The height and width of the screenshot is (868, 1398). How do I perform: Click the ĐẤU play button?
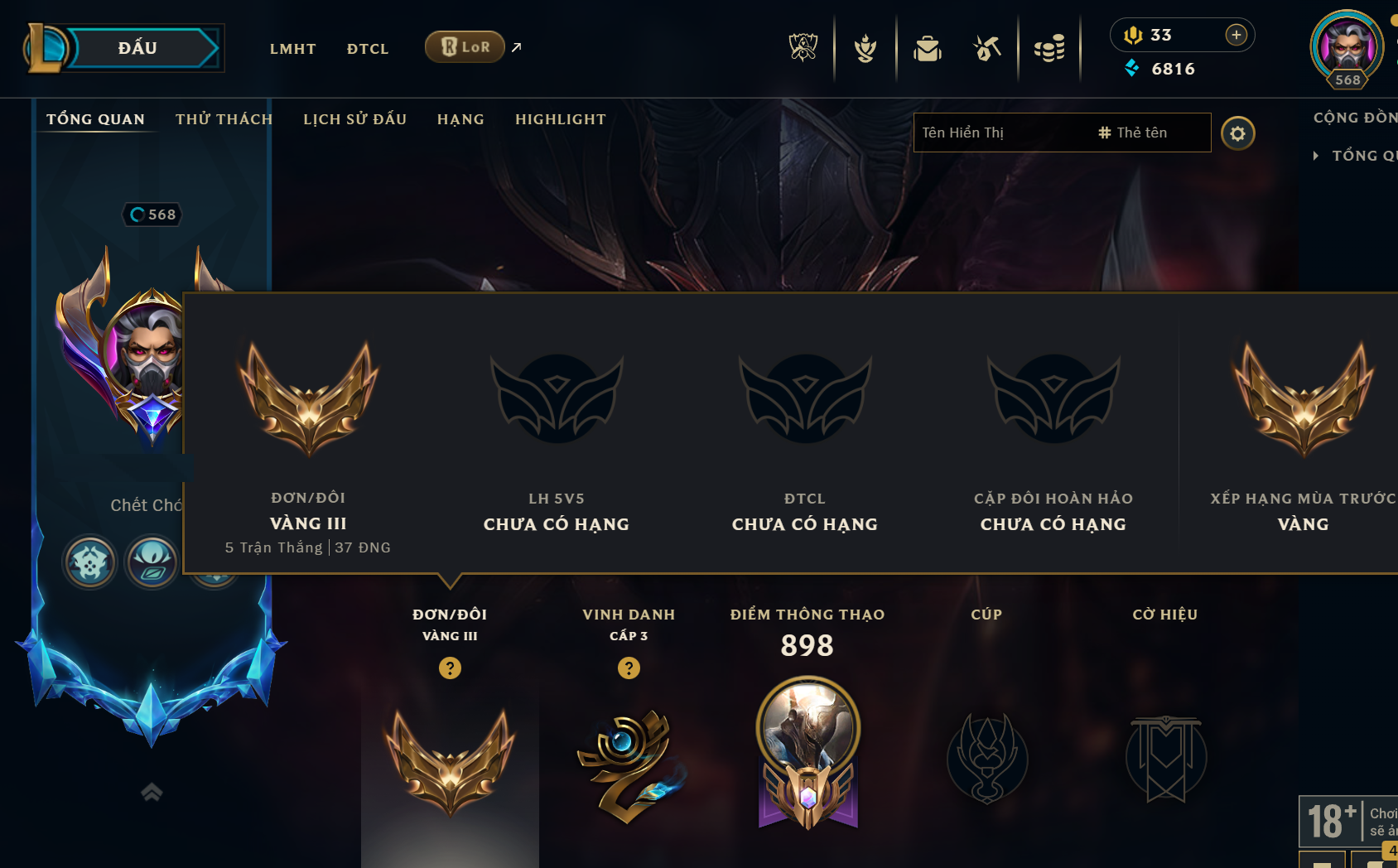coord(137,48)
